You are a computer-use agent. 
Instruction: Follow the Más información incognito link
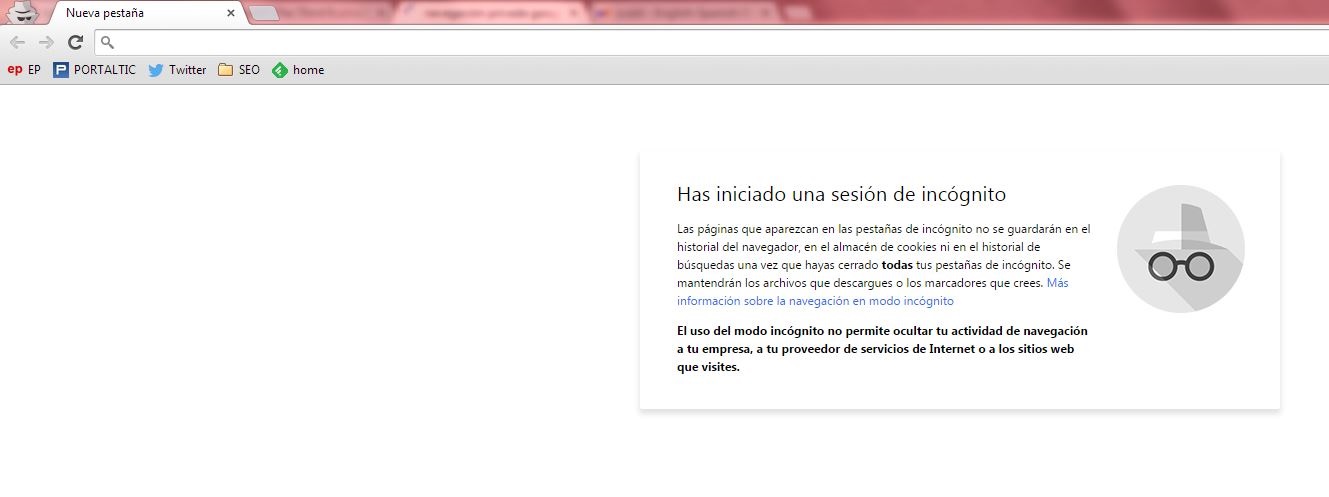815,301
